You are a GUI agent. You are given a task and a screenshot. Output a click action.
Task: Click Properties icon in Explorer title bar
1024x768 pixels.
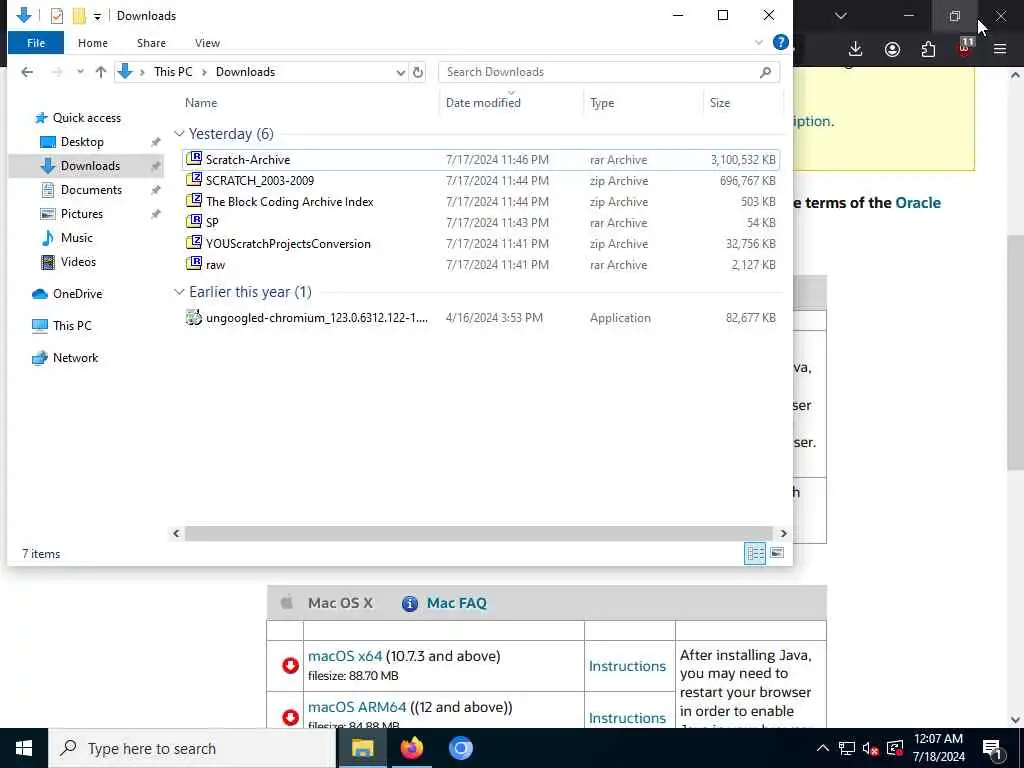[57, 16]
